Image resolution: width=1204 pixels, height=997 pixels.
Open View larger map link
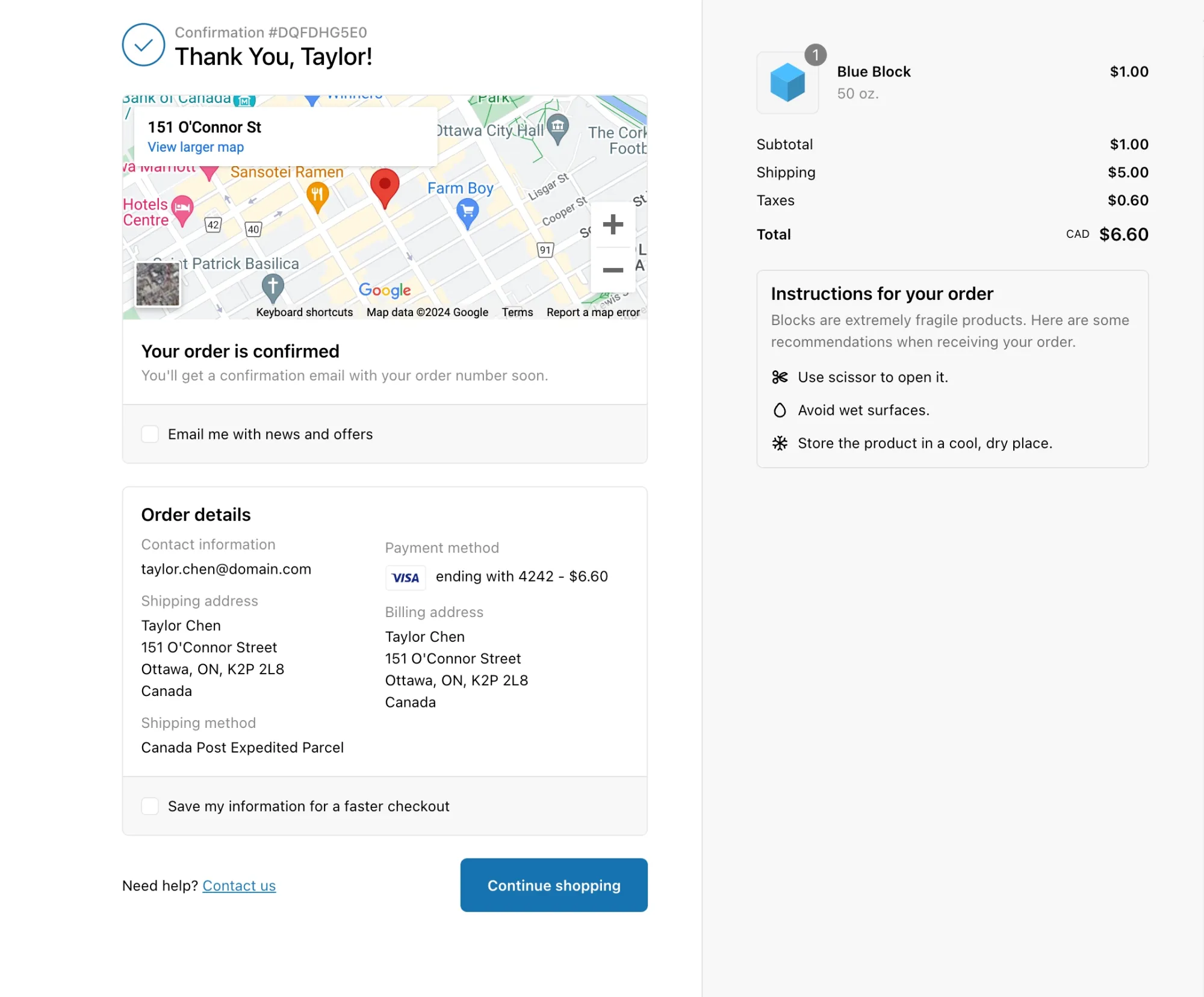[x=196, y=148]
